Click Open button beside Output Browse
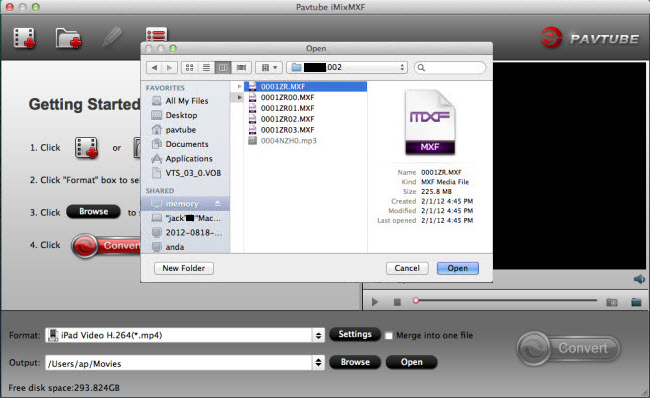 [x=412, y=362]
